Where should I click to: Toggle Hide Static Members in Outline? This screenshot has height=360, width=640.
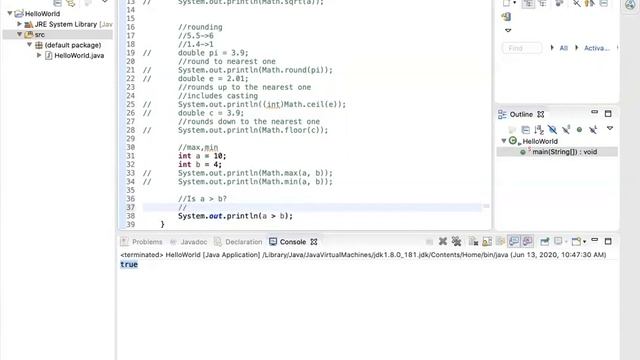click(x=566, y=130)
